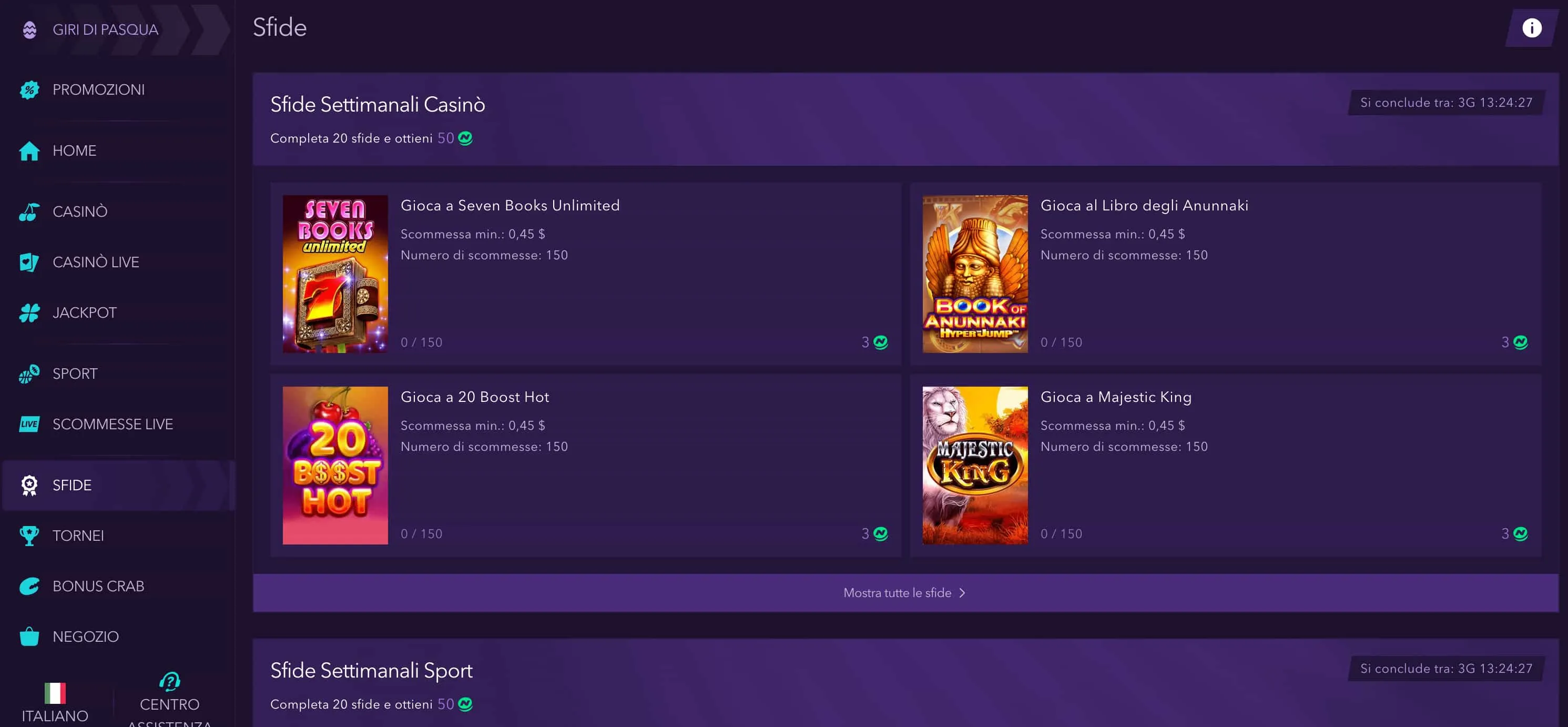The image size is (1568, 727).
Task: Open Casinò Live via its cards icon
Action: (29, 262)
